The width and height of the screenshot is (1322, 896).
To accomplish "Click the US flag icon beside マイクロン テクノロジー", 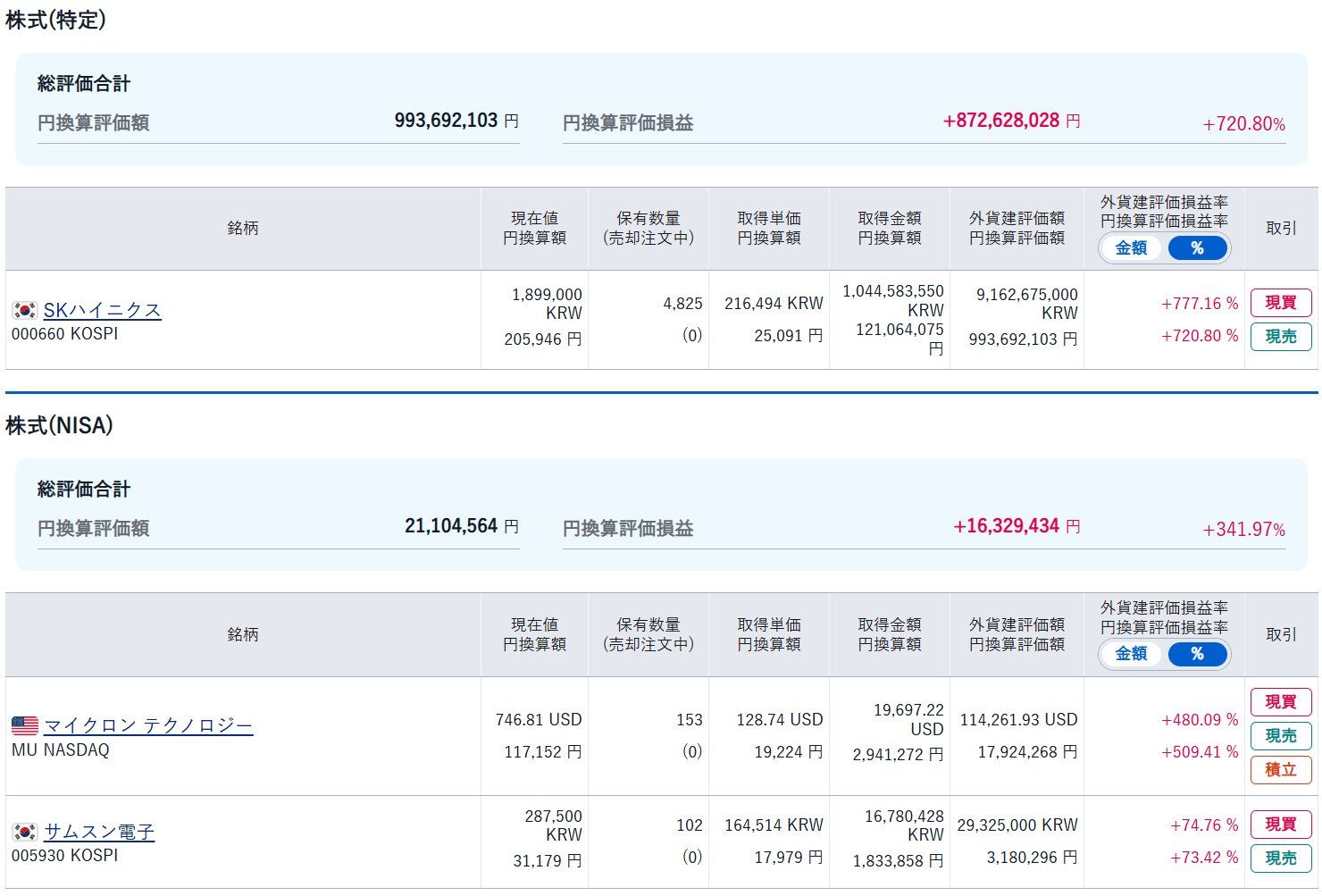I will (x=25, y=725).
